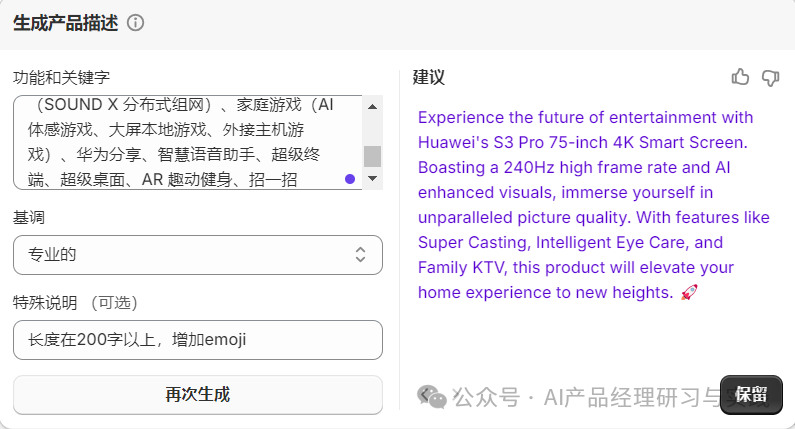Click the WeChat logo in the watermark

432,397
